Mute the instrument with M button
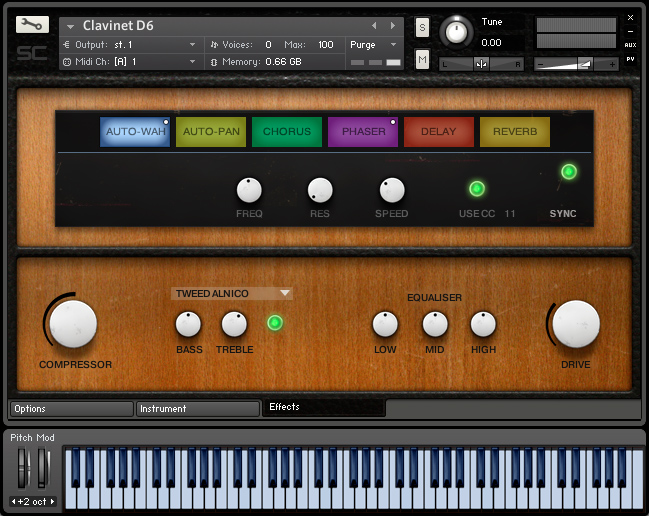Screen dimensions: 649x516 422,60
